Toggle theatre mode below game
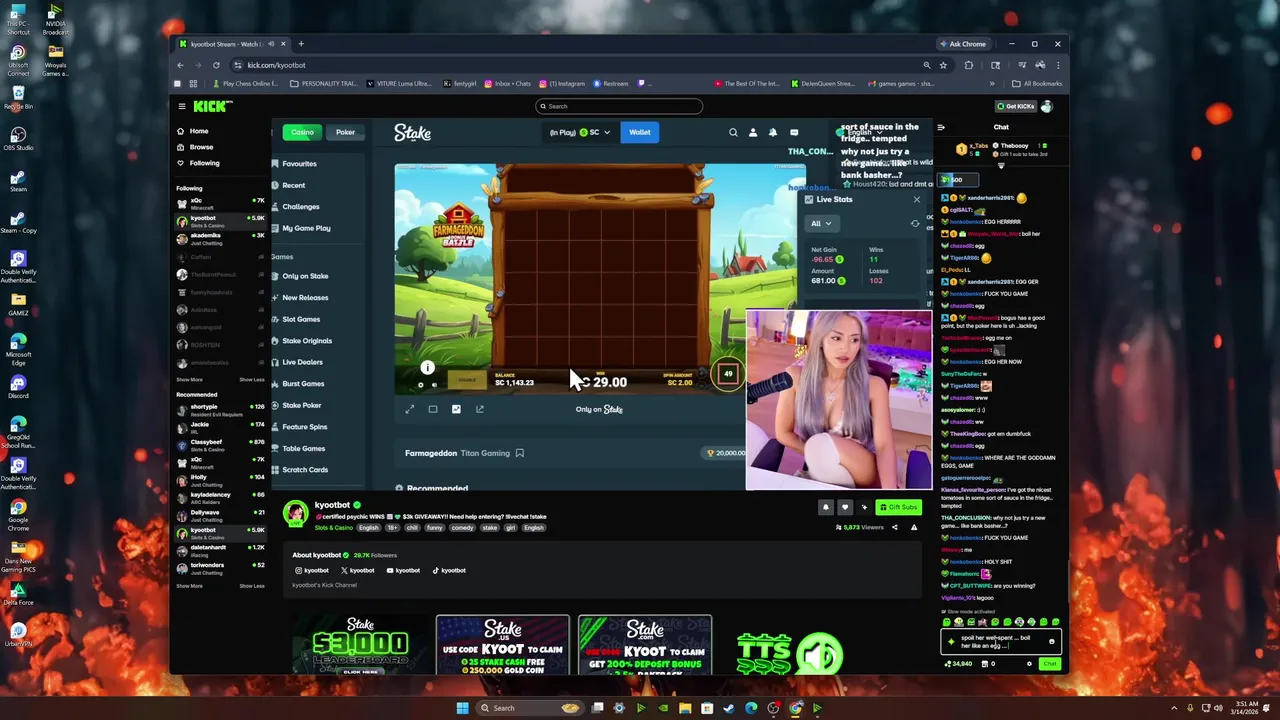1280x720 pixels. [x=433, y=409]
